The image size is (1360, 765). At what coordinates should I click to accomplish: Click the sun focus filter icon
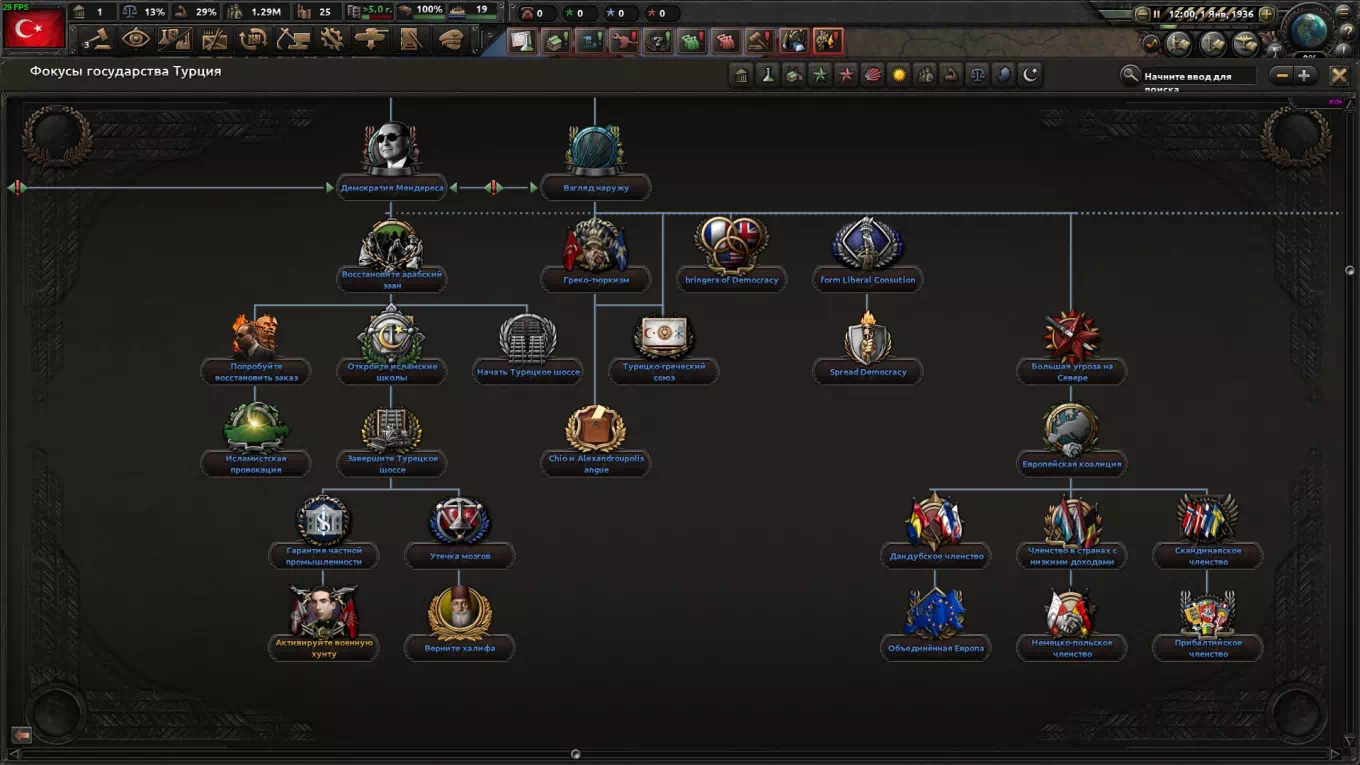coord(898,73)
